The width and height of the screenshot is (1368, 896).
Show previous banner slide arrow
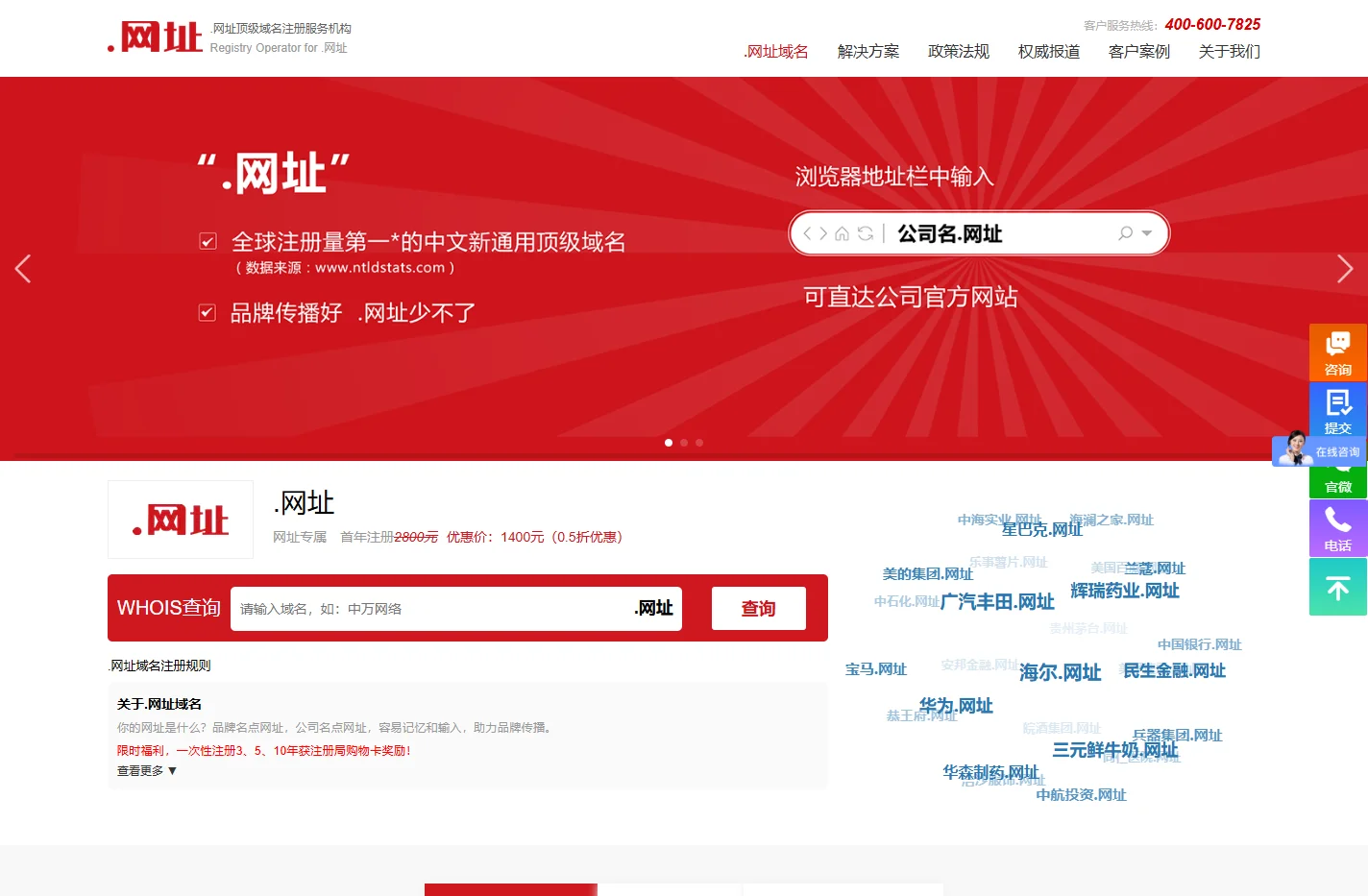(23, 269)
